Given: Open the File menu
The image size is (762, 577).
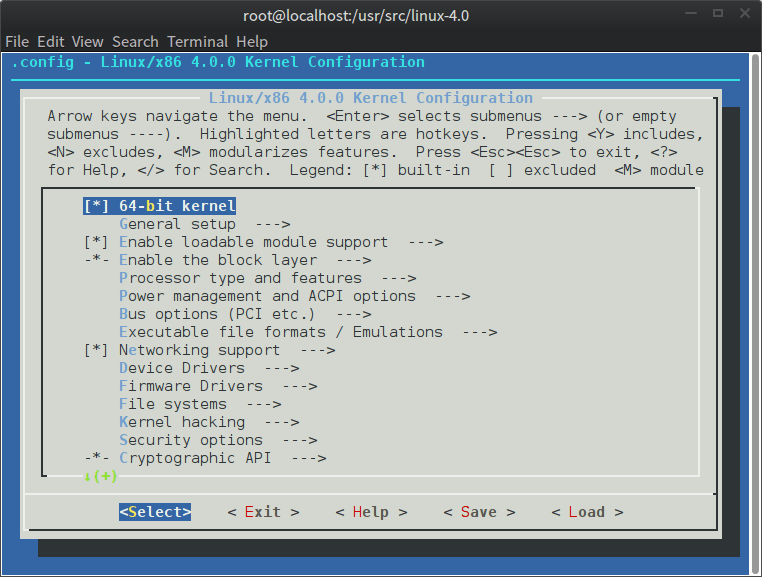Looking at the screenshot, I should coord(17,42).
